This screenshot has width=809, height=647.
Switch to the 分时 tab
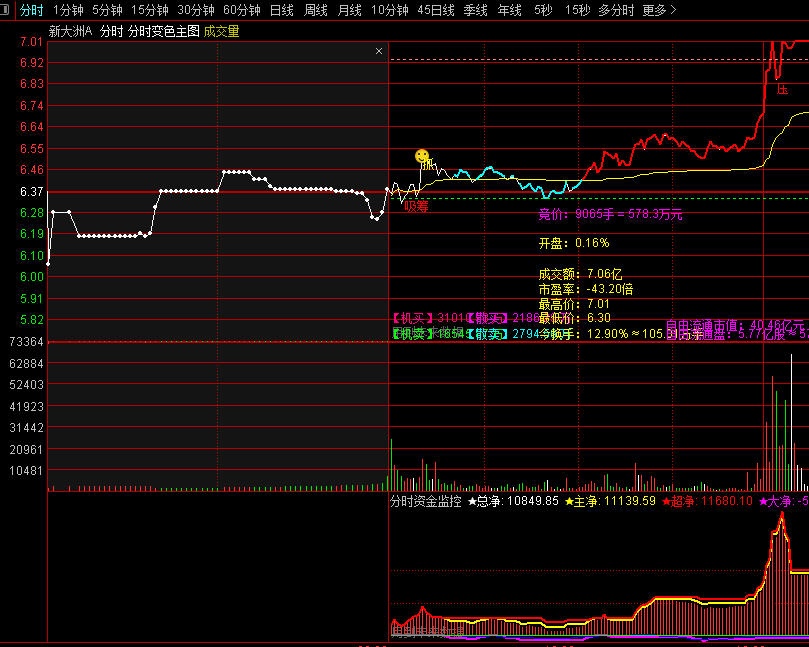tap(31, 10)
